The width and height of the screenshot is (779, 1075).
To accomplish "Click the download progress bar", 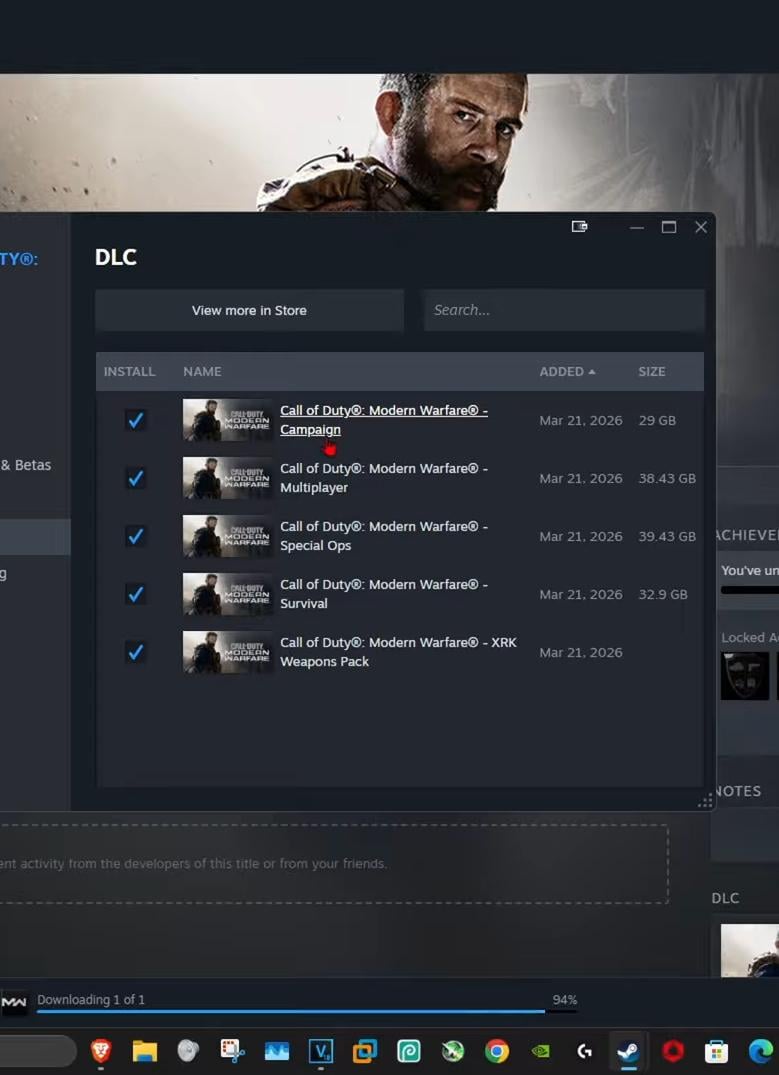I will (x=290, y=1011).
